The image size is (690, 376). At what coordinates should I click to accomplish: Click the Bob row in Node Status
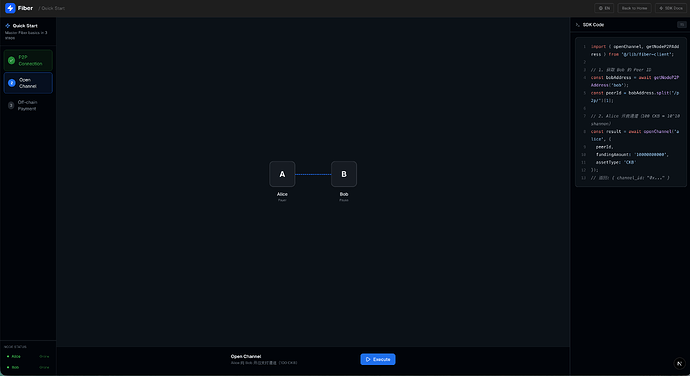point(28,367)
